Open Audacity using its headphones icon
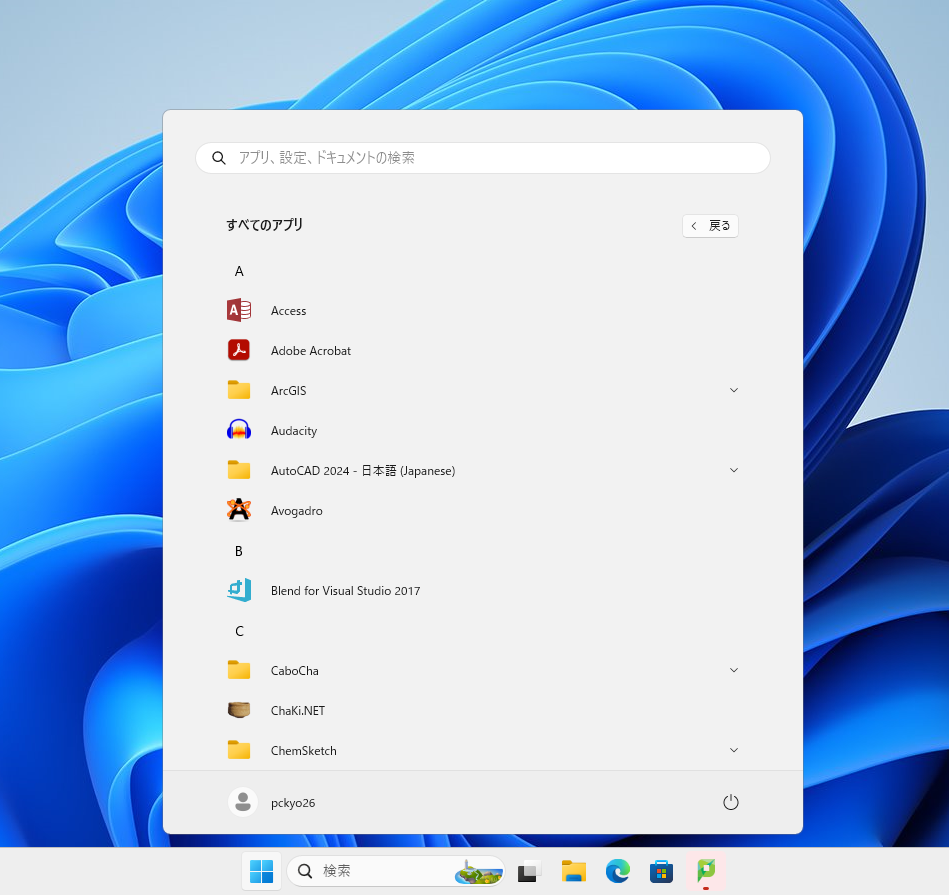The height and width of the screenshot is (895, 949). click(239, 430)
